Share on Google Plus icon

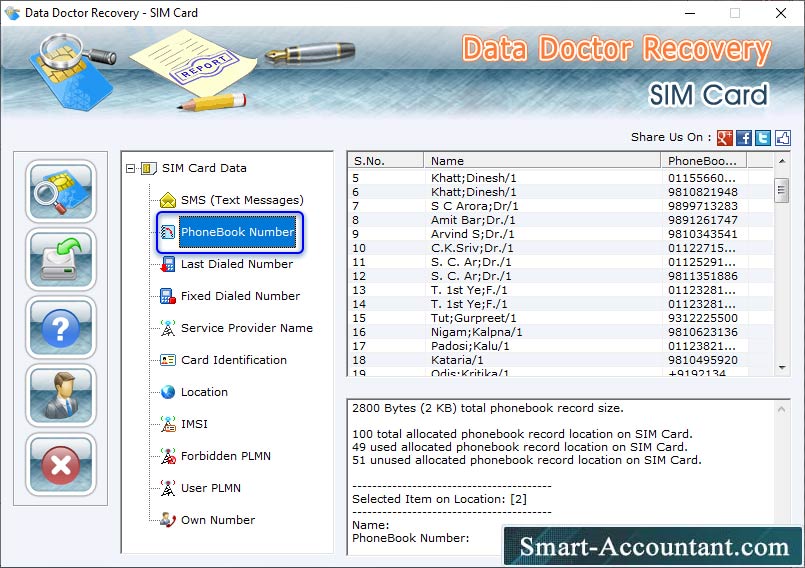(724, 138)
